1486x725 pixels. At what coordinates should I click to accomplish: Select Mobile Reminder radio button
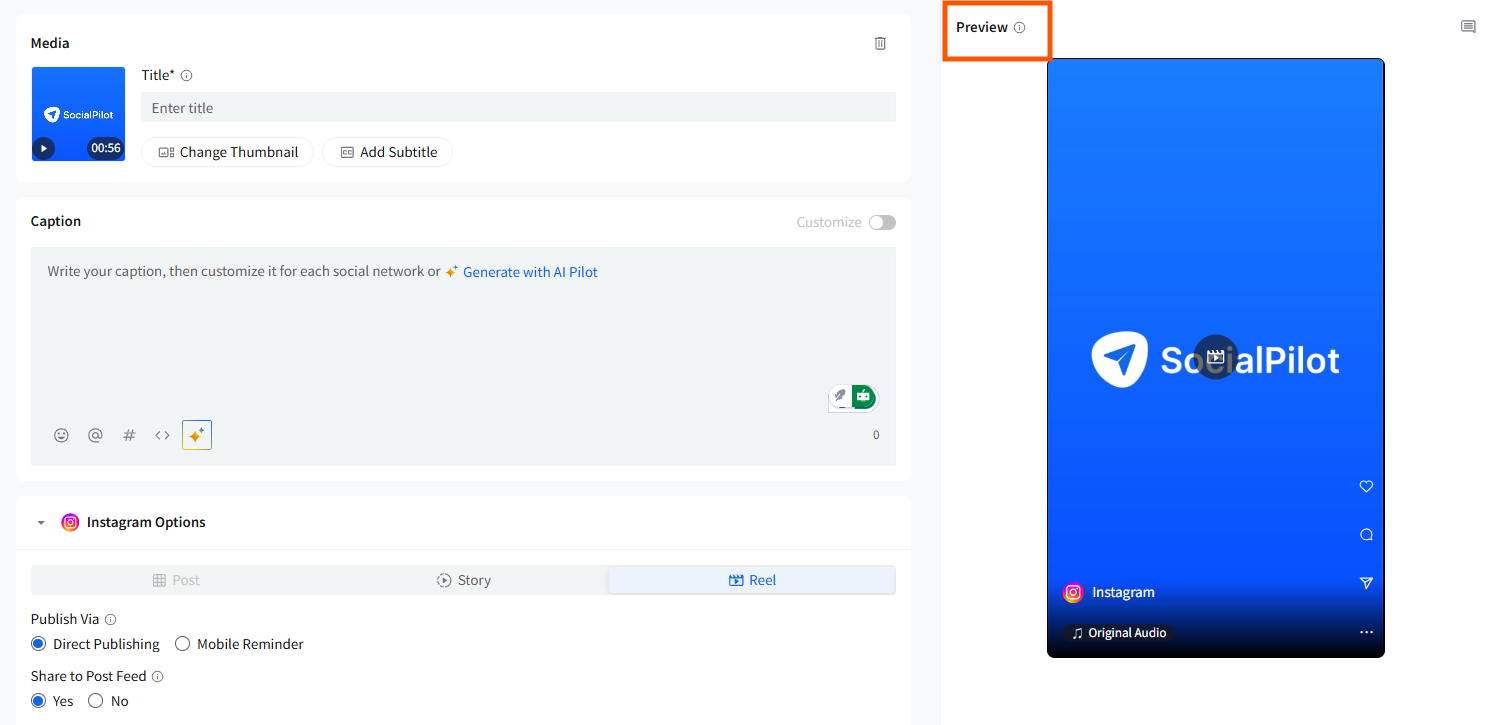183,644
